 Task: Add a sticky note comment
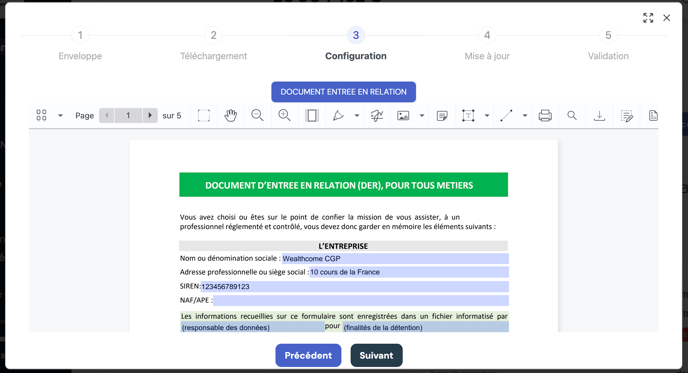coord(442,115)
